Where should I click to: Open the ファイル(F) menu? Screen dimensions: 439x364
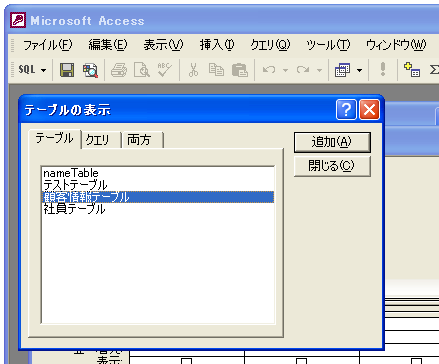[x=48, y=45]
